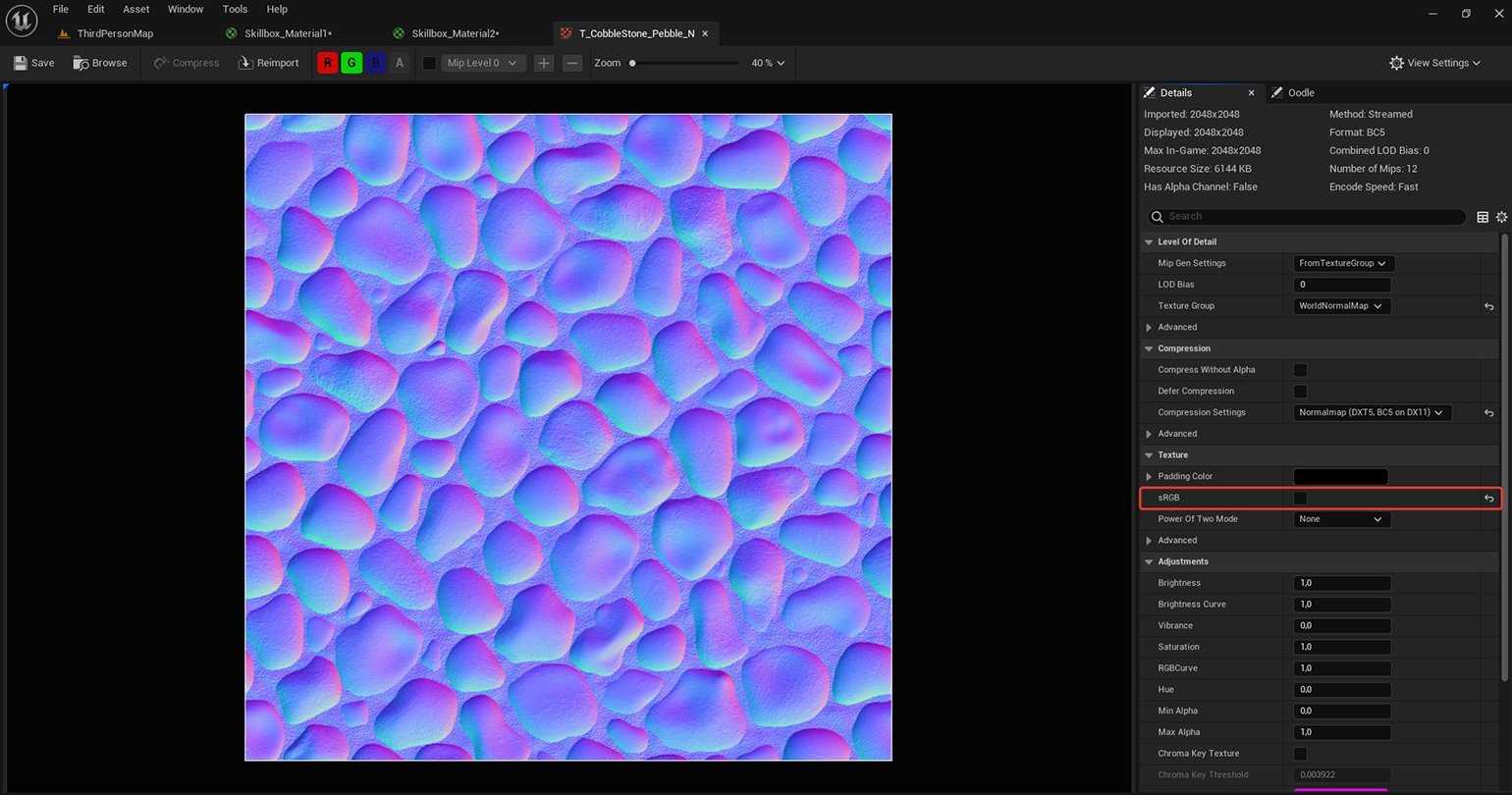Click the Search field in Details panel
This screenshot has width=1512, height=795.
click(1311, 217)
